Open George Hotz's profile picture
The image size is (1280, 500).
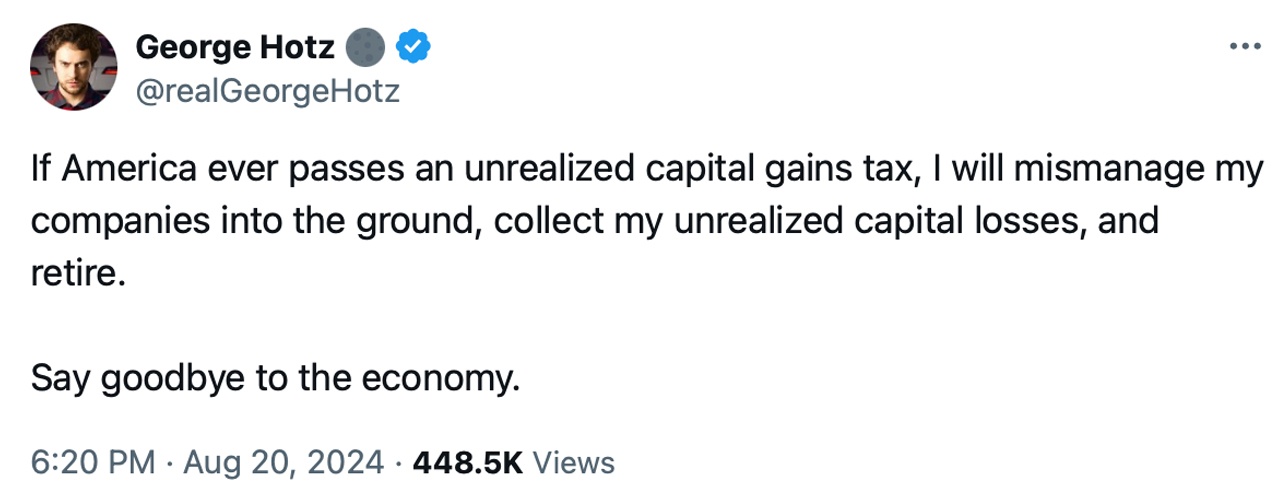74,68
